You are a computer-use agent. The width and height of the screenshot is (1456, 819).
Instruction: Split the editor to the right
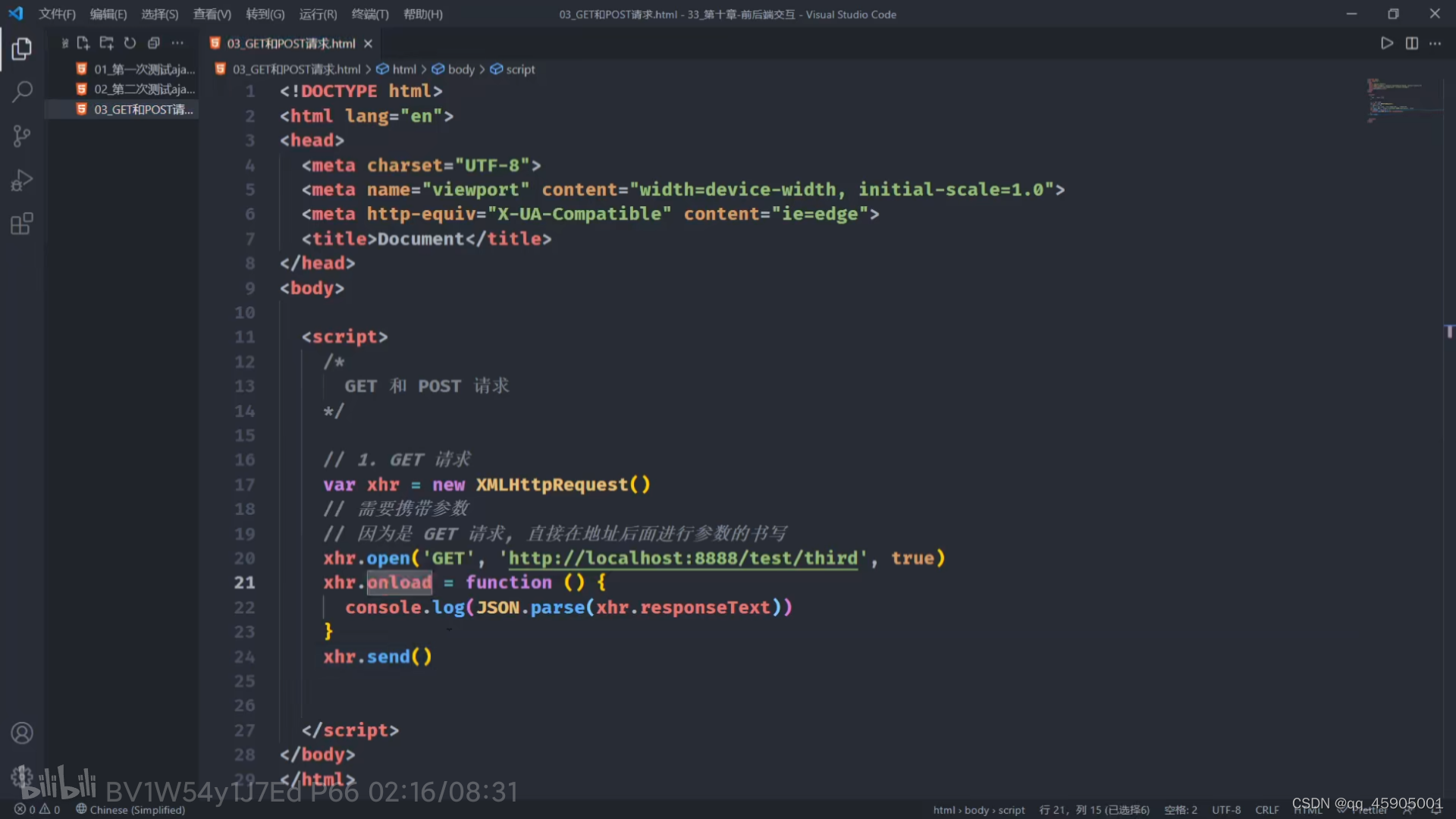(1411, 43)
